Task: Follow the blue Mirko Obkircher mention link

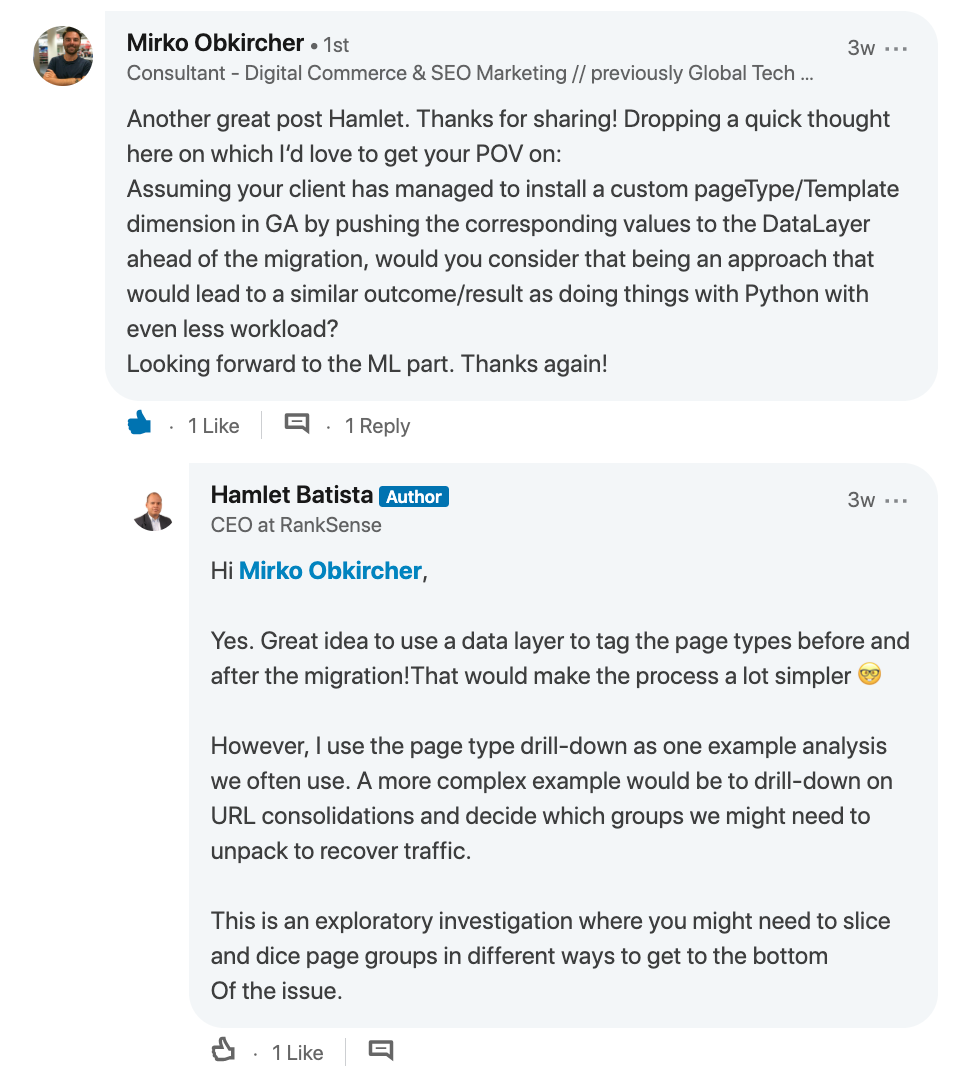Action: (330, 571)
